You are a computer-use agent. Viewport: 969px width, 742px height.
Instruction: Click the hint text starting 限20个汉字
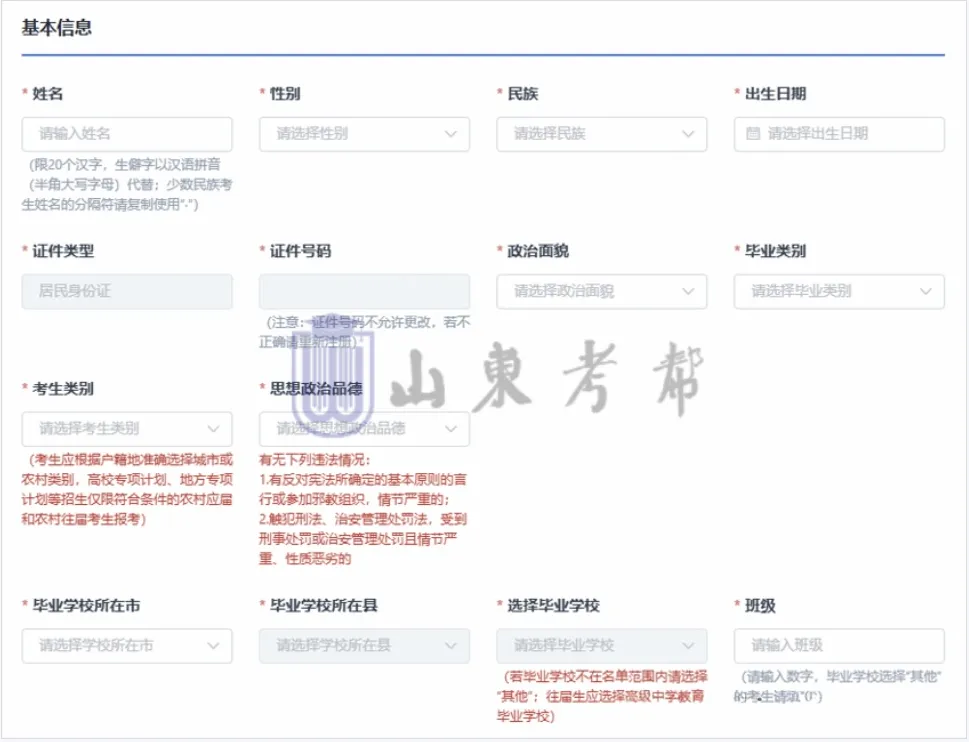127,184
